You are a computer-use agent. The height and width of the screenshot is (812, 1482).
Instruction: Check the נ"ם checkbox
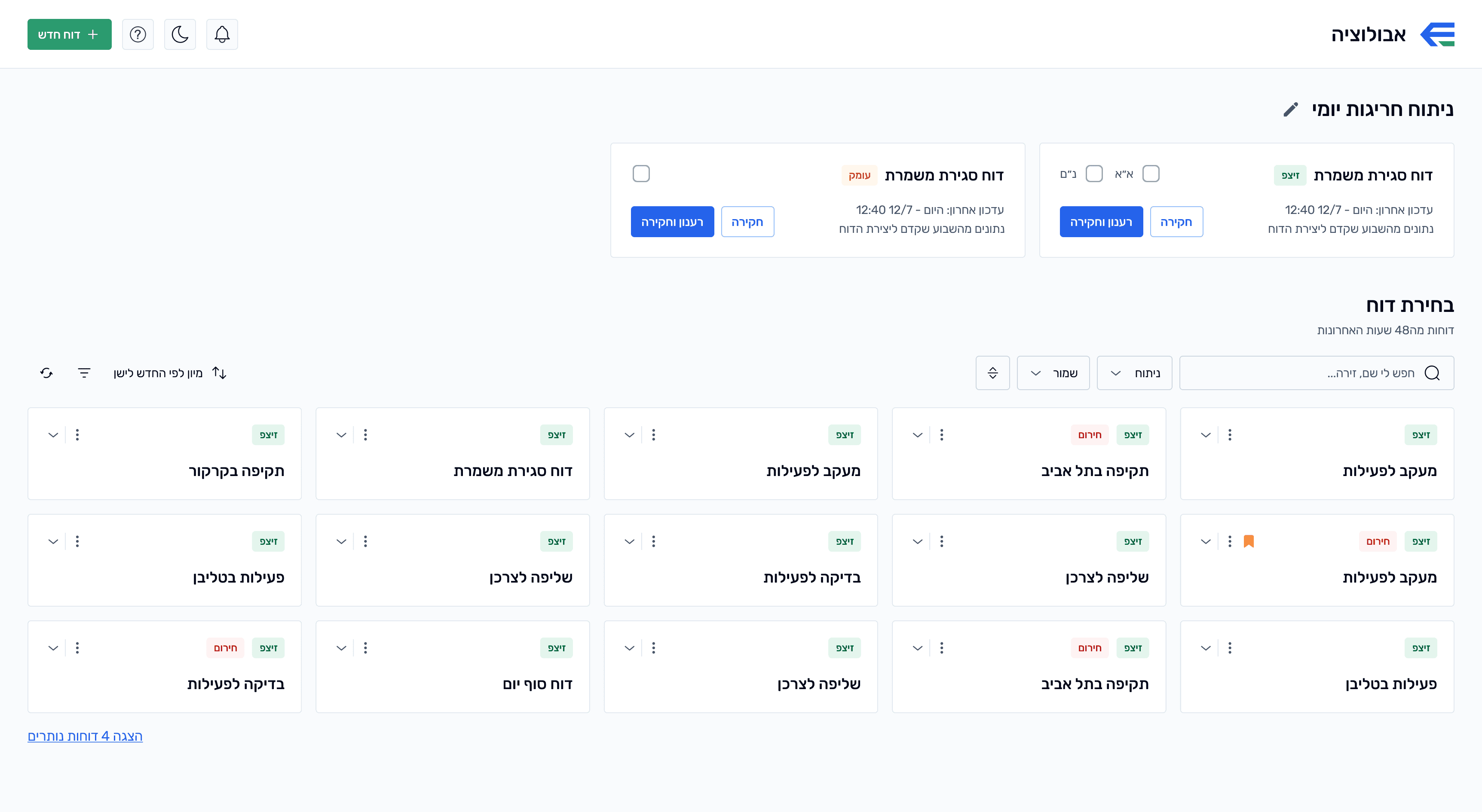[1094, 174]
